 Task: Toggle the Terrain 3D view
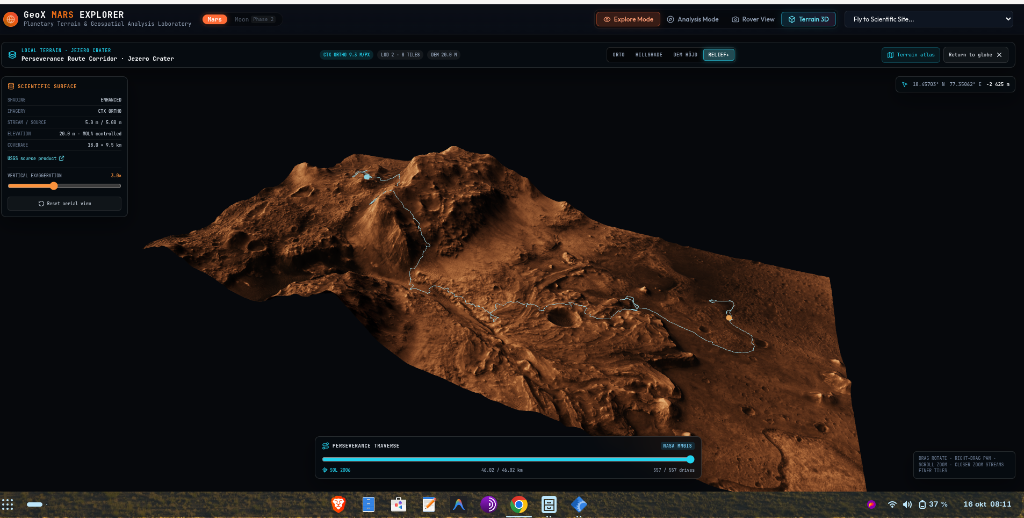pos(808,20)
